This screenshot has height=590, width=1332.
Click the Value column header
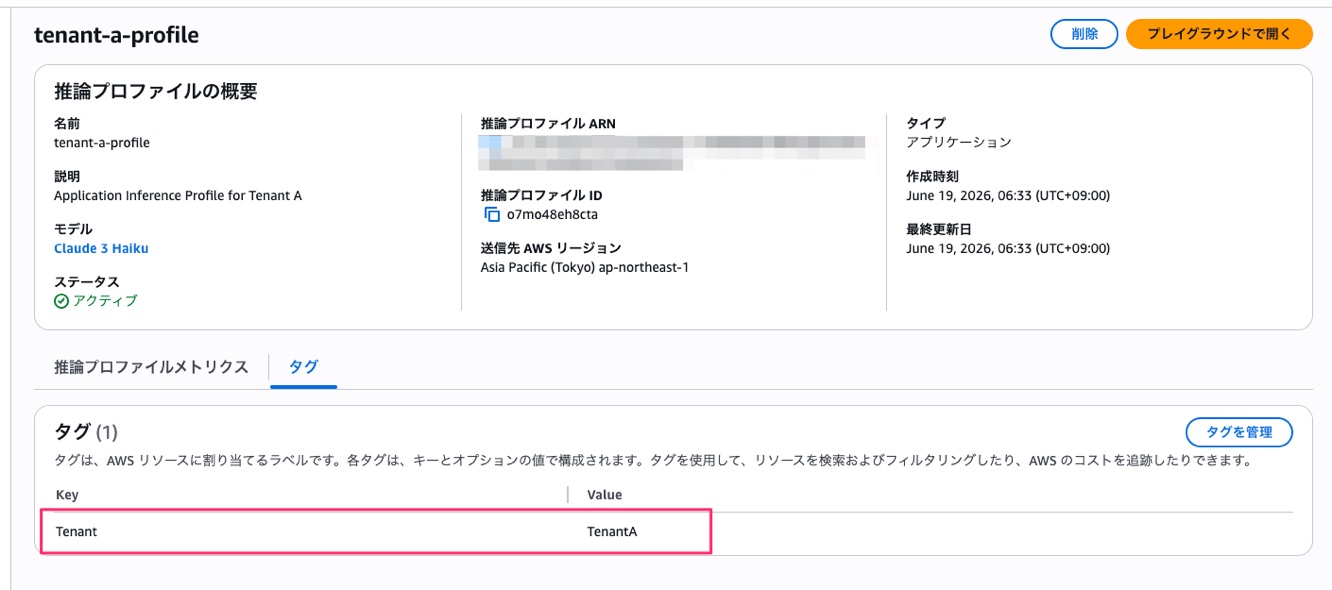click(x=604, y=494)
